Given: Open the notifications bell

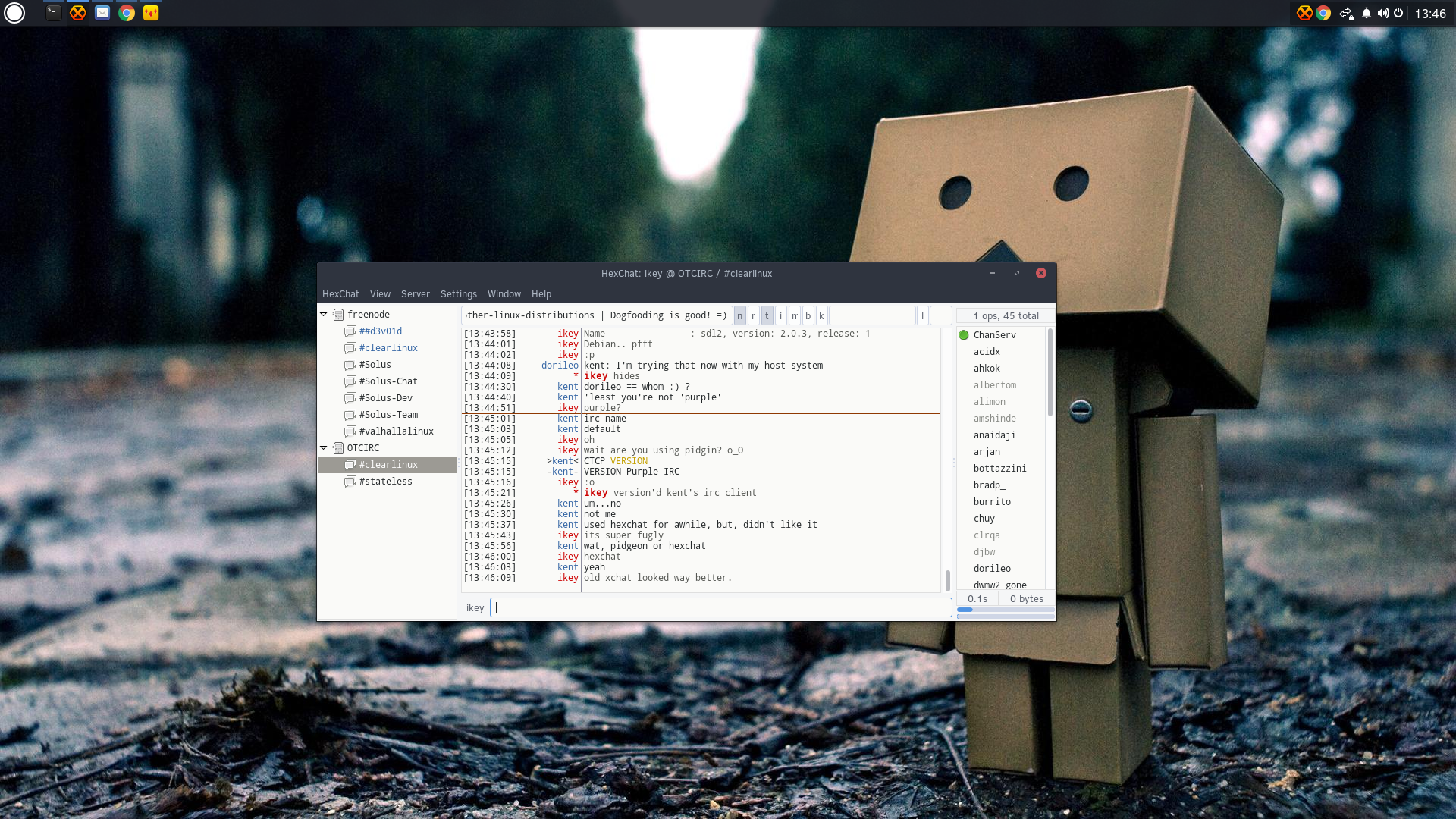Looking at the screenshot, I should (x=1366, y=13).
